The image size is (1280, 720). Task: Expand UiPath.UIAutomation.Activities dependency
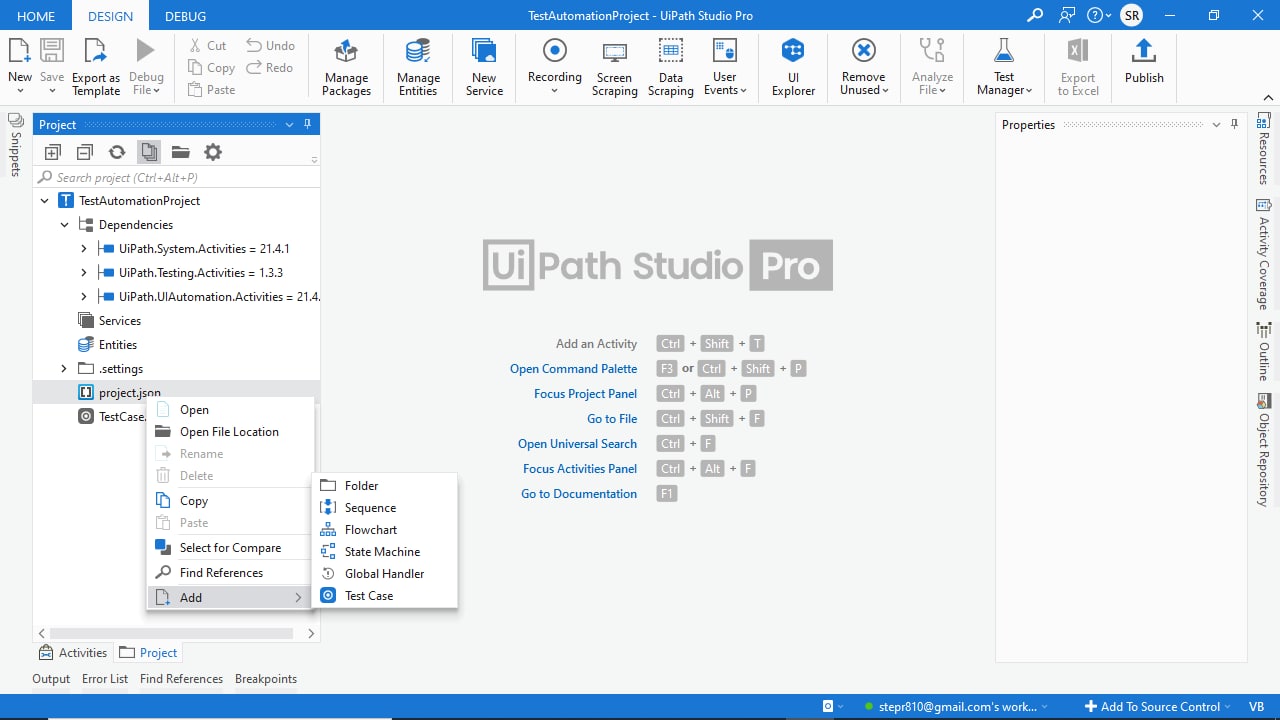(x=84, y=297)
